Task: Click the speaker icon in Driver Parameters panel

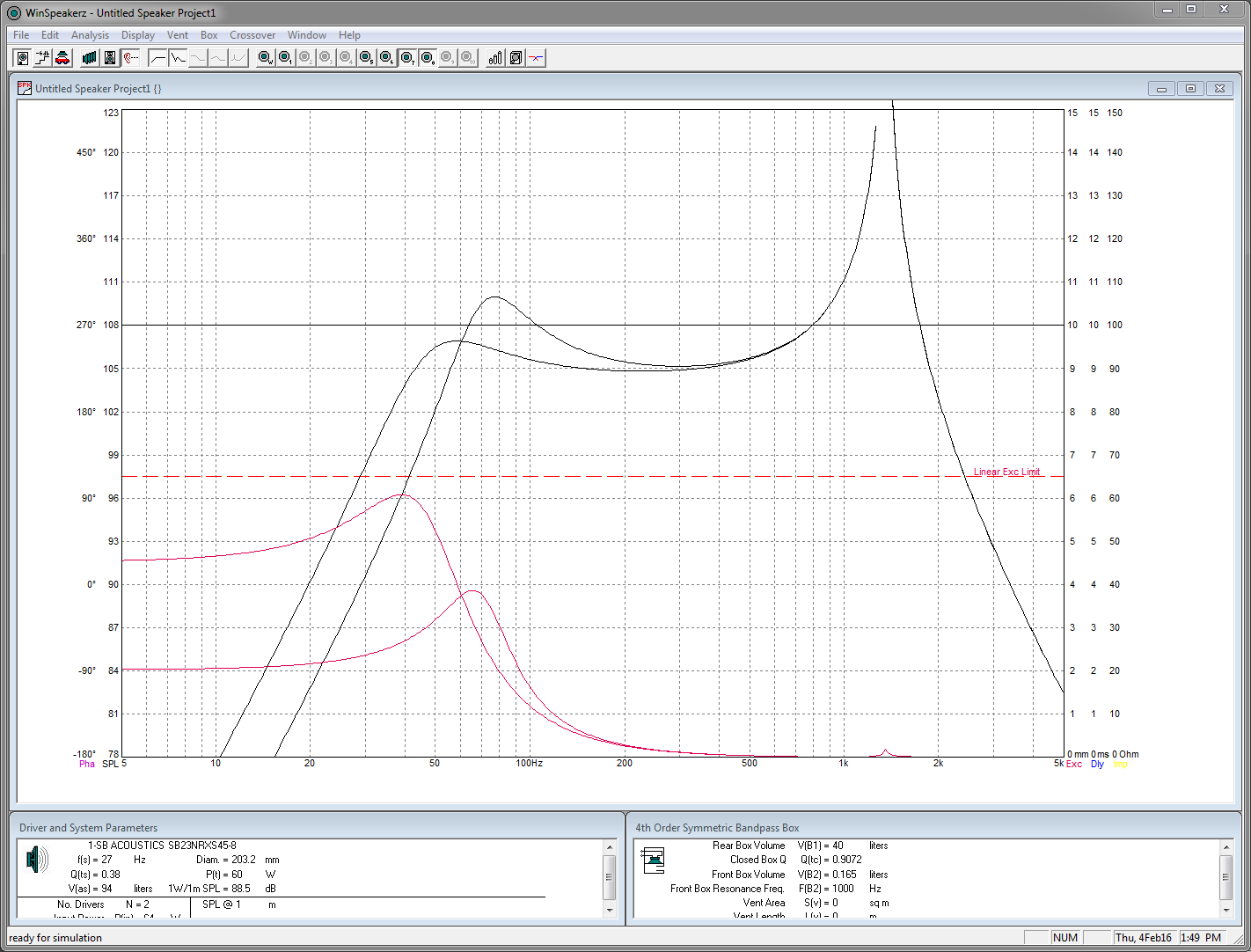Action: click(x=38, y=860)
